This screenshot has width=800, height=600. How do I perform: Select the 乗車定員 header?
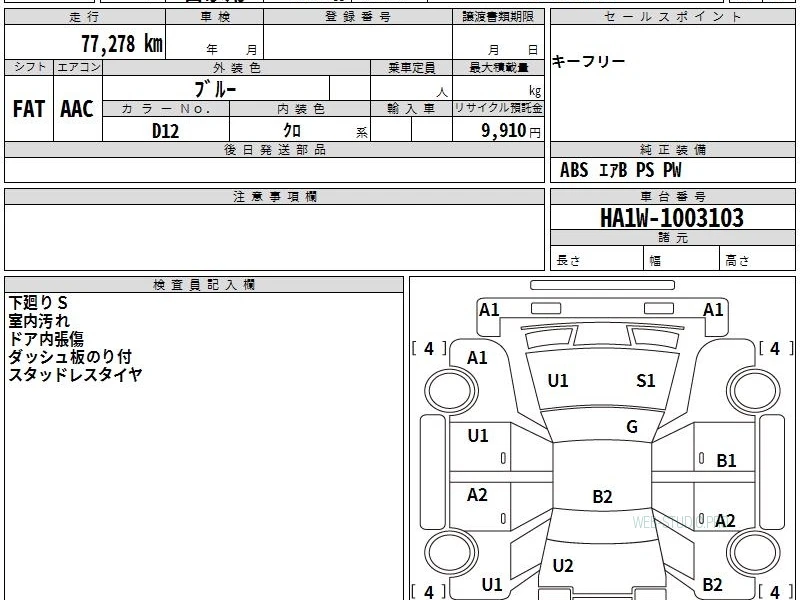[411, 68]
